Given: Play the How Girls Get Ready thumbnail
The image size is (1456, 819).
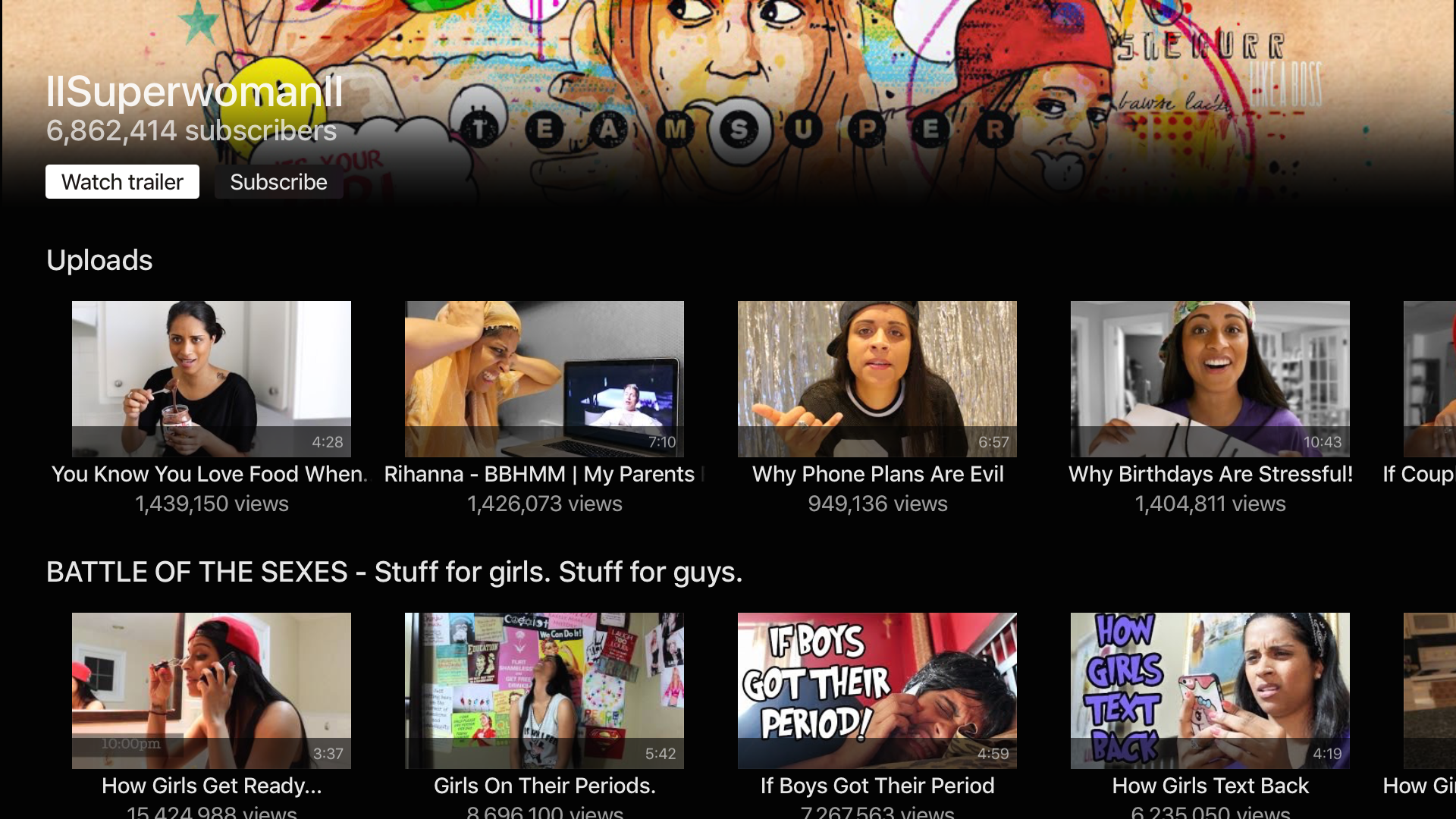Looking at the screenshot, I should [211, 690].
